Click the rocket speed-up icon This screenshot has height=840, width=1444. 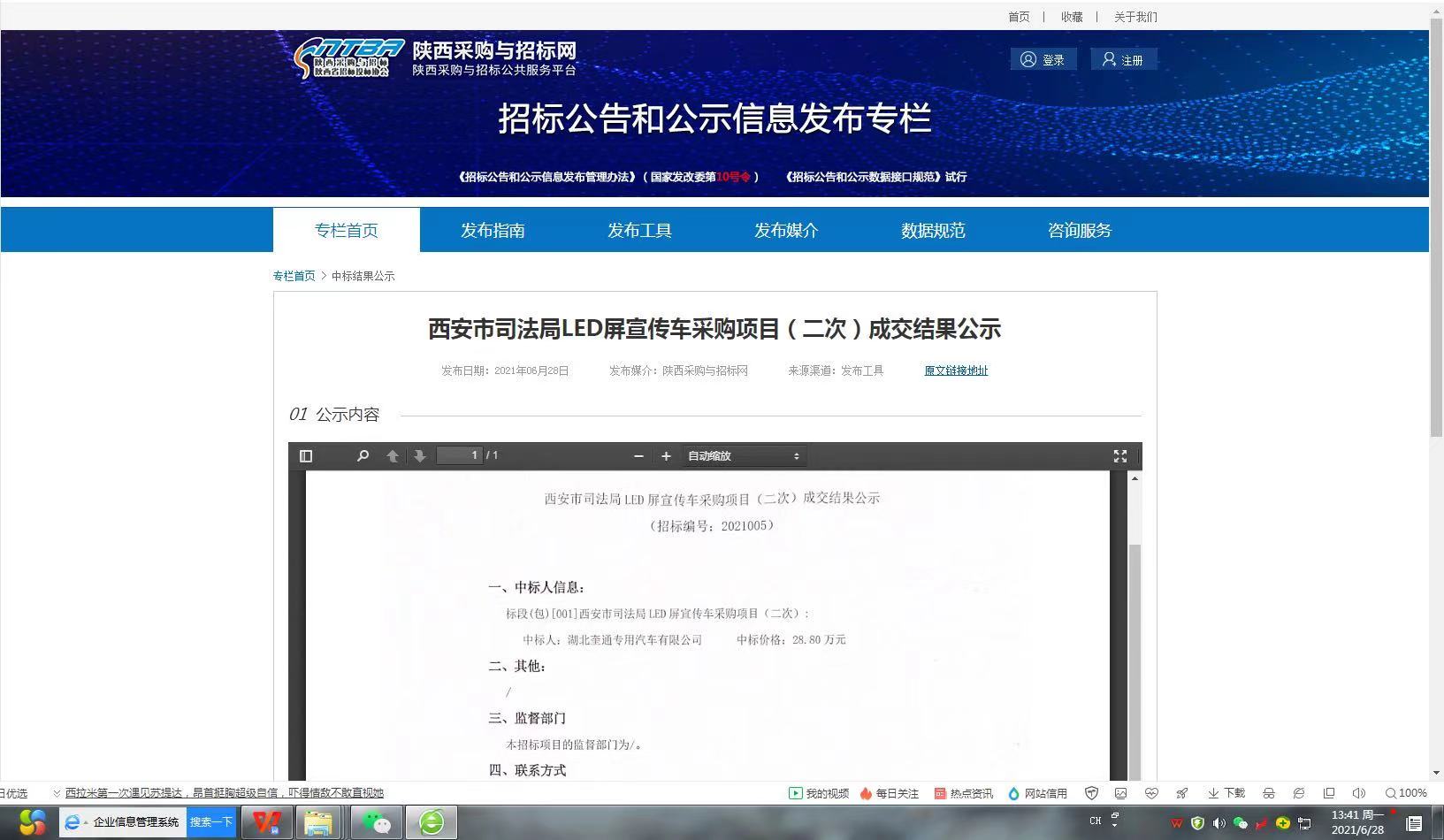click(x=1181, y=793)
